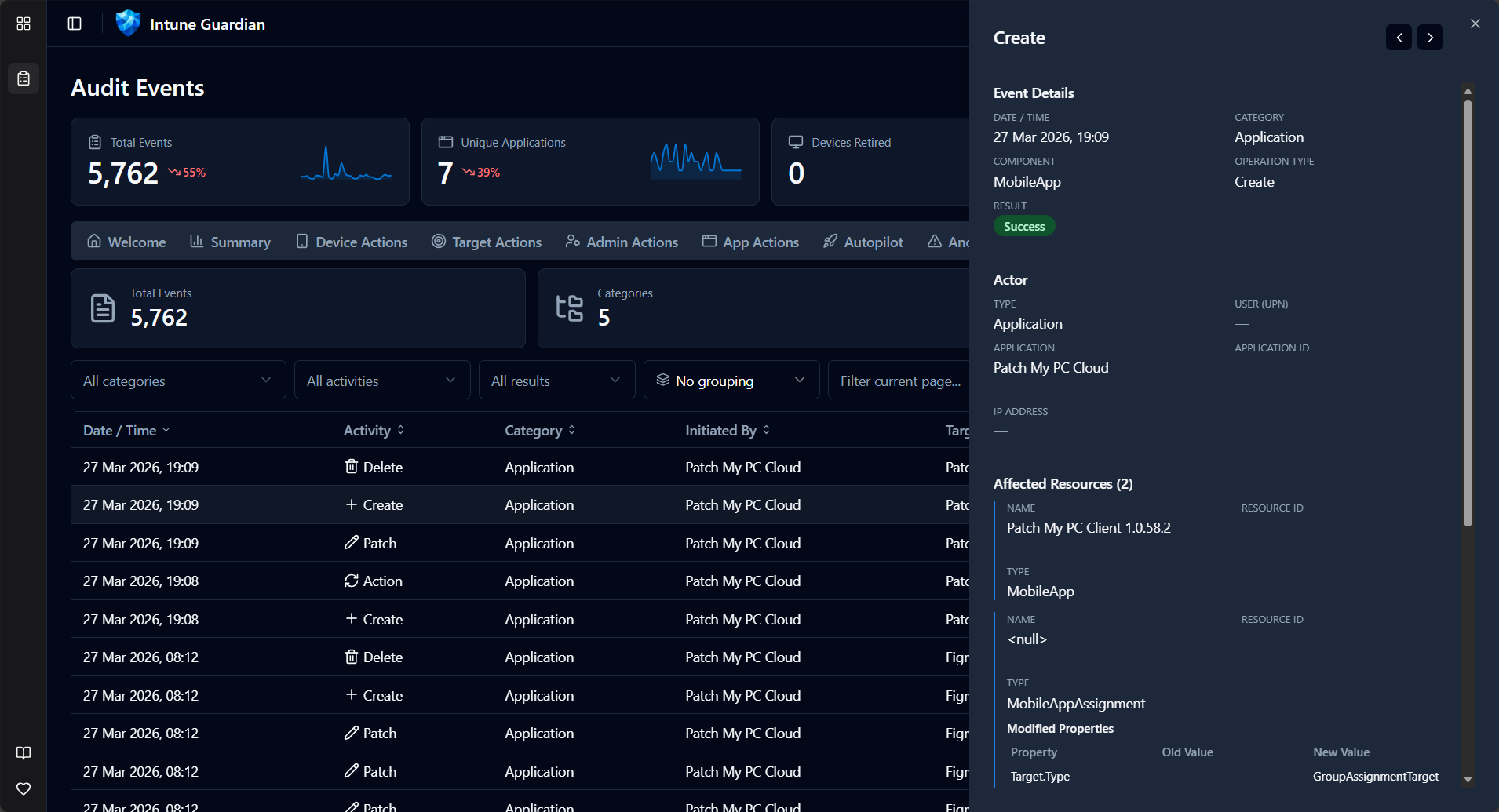Open the Autopilot tab
The width and height of the screenshot is (1499, 812).
(863, 242)
